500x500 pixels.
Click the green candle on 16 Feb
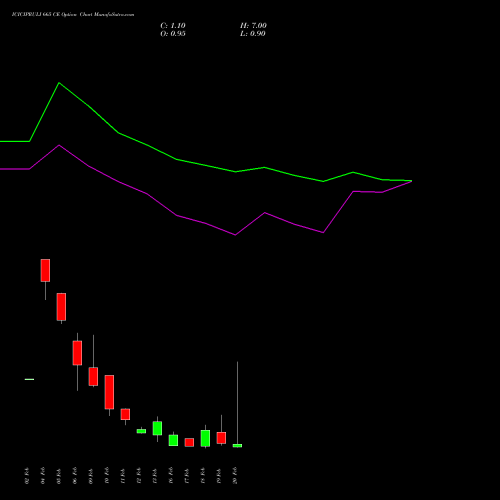click(173, 440)
